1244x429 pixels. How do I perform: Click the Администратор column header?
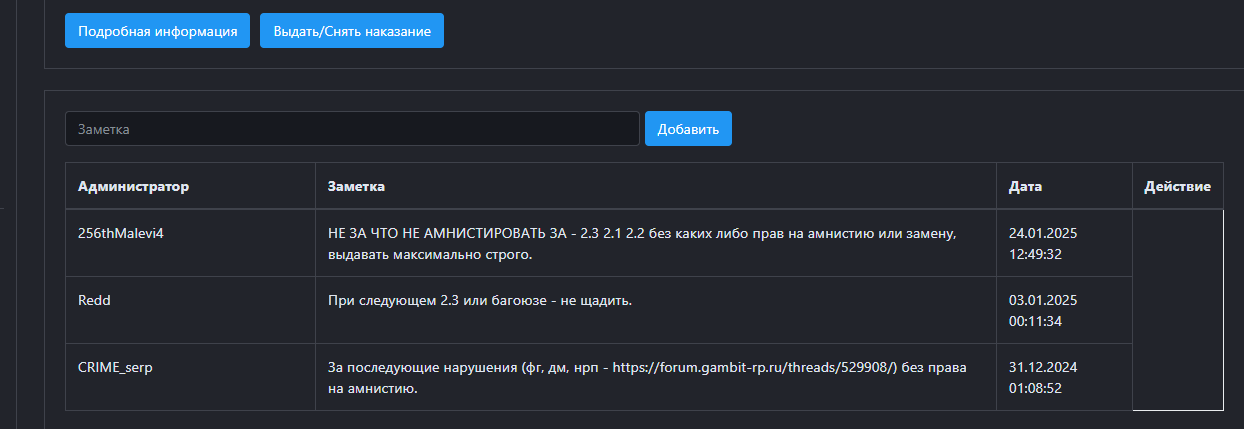pos(134,187)
